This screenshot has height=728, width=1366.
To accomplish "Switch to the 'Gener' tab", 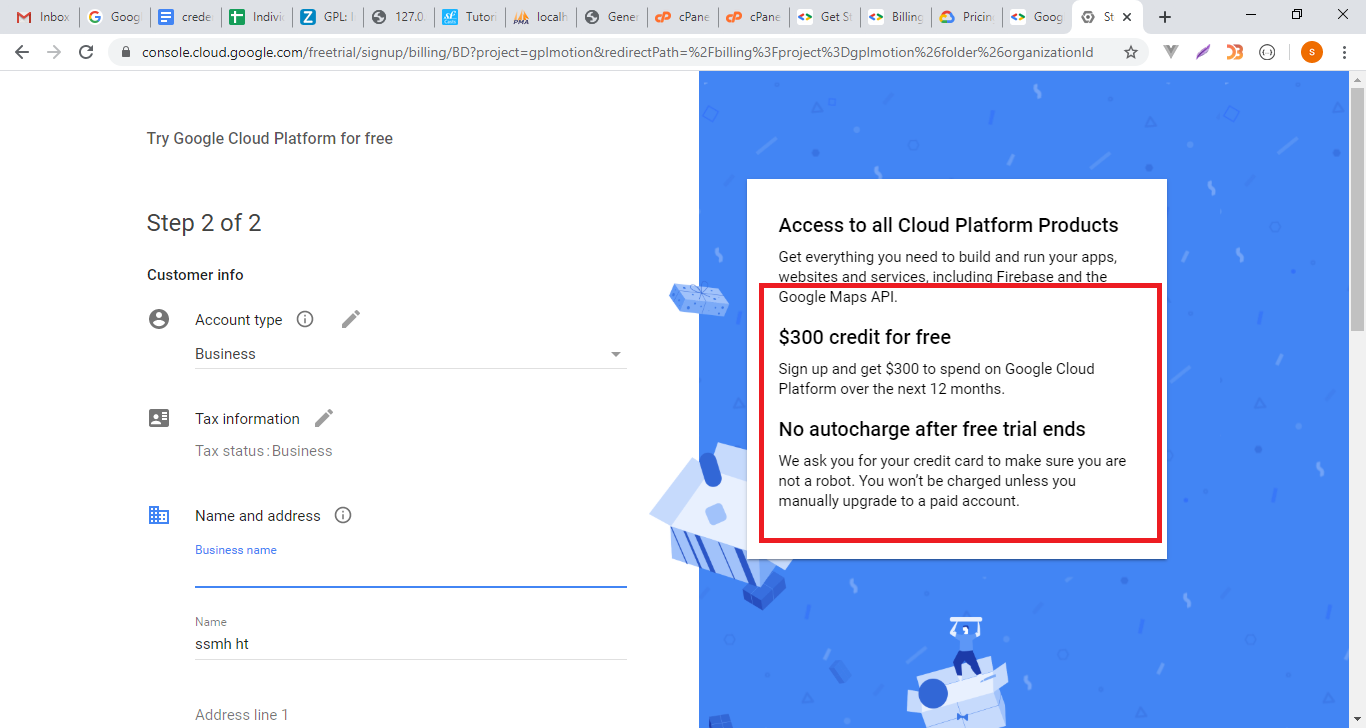I will pos(611,17).
